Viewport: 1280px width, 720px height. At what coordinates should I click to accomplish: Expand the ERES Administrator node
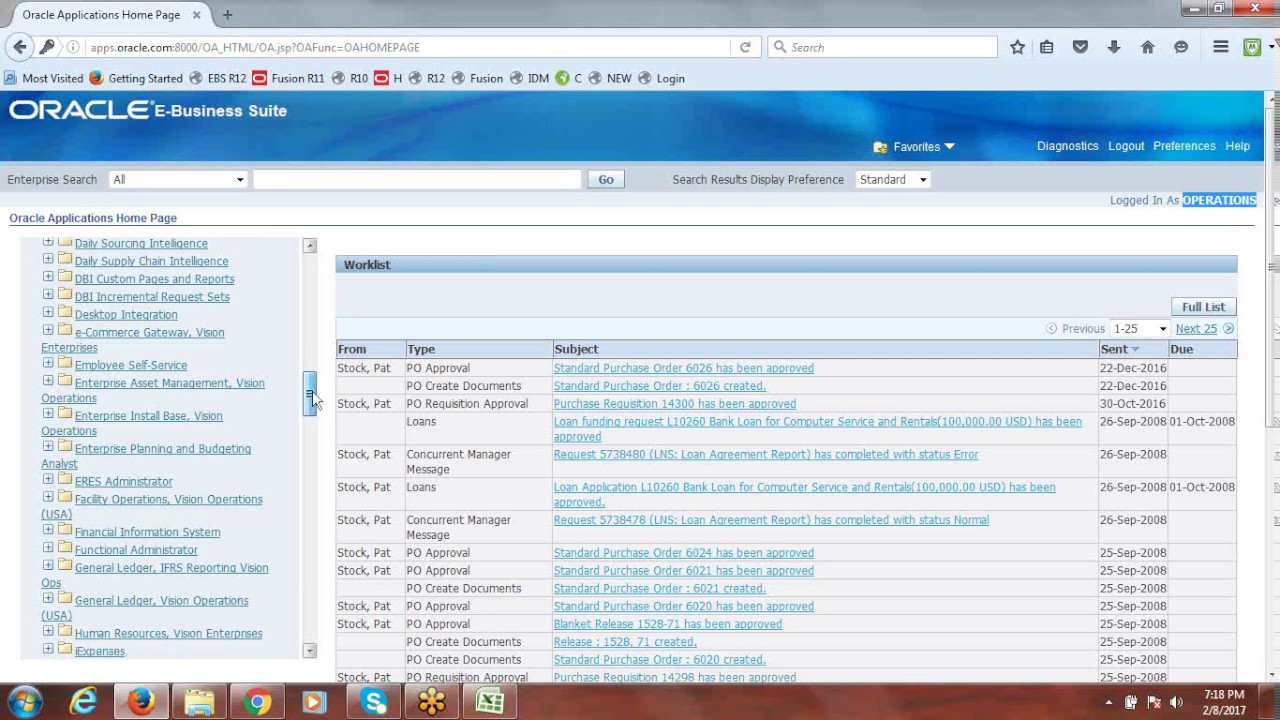pyautogui.click(x=48, y=479)
